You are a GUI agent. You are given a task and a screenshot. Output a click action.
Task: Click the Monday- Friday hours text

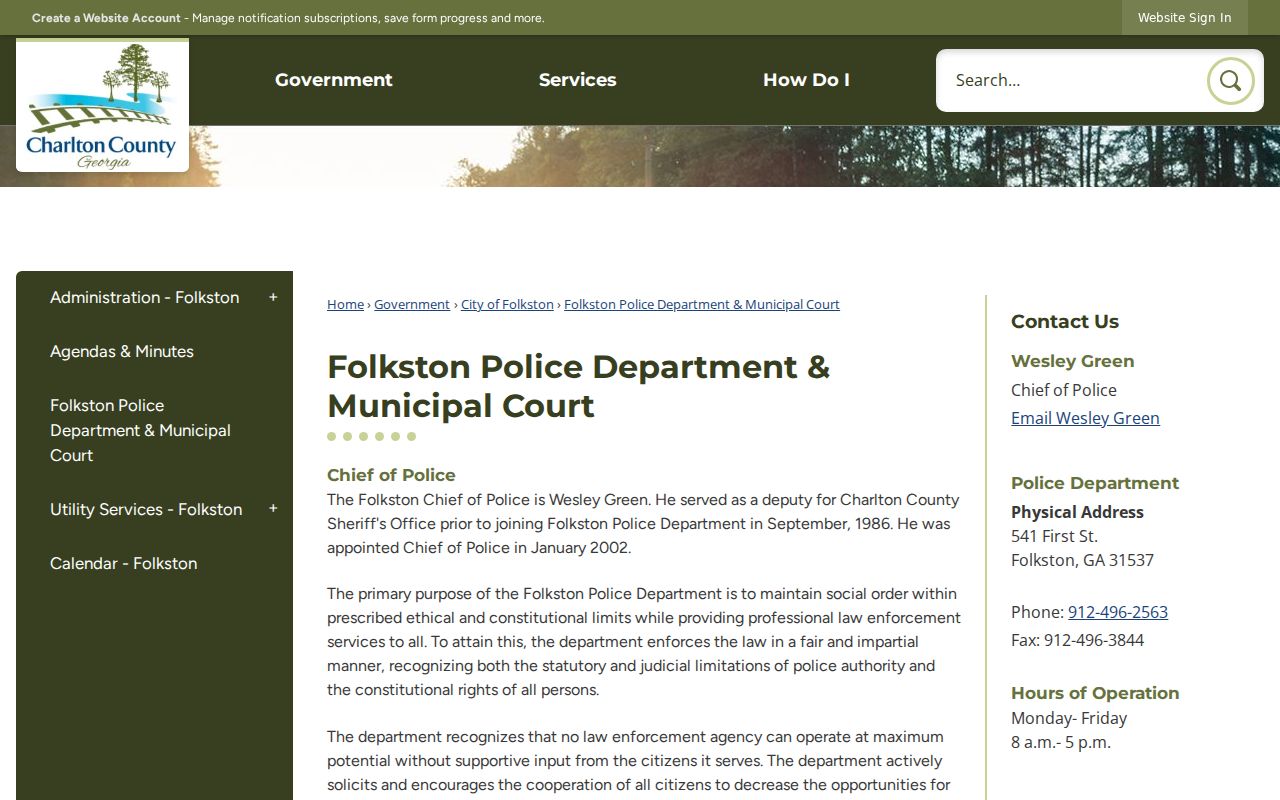pos(1069,718)
